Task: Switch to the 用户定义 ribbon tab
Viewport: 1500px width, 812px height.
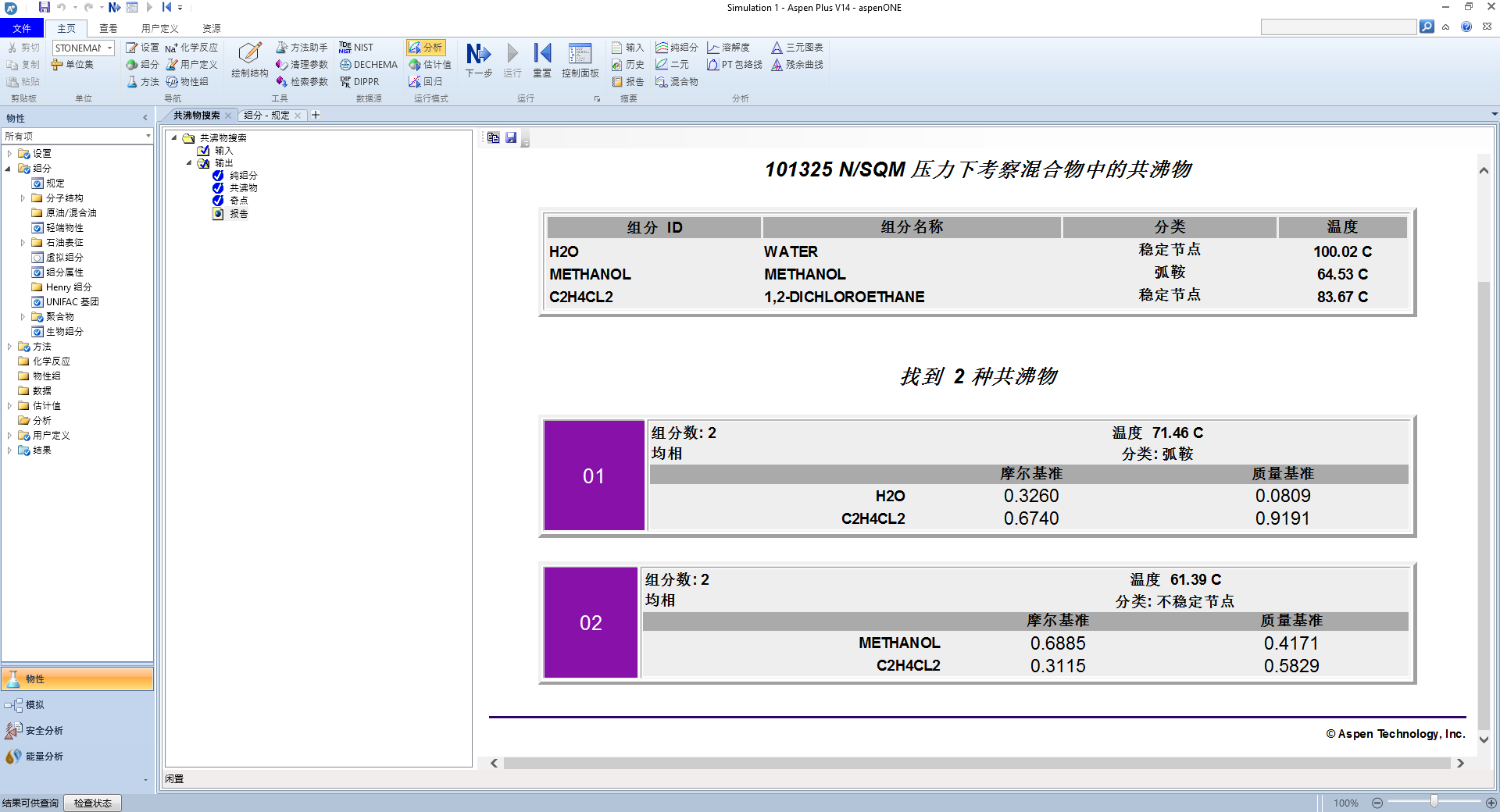Action: click(x=159, y=28)
